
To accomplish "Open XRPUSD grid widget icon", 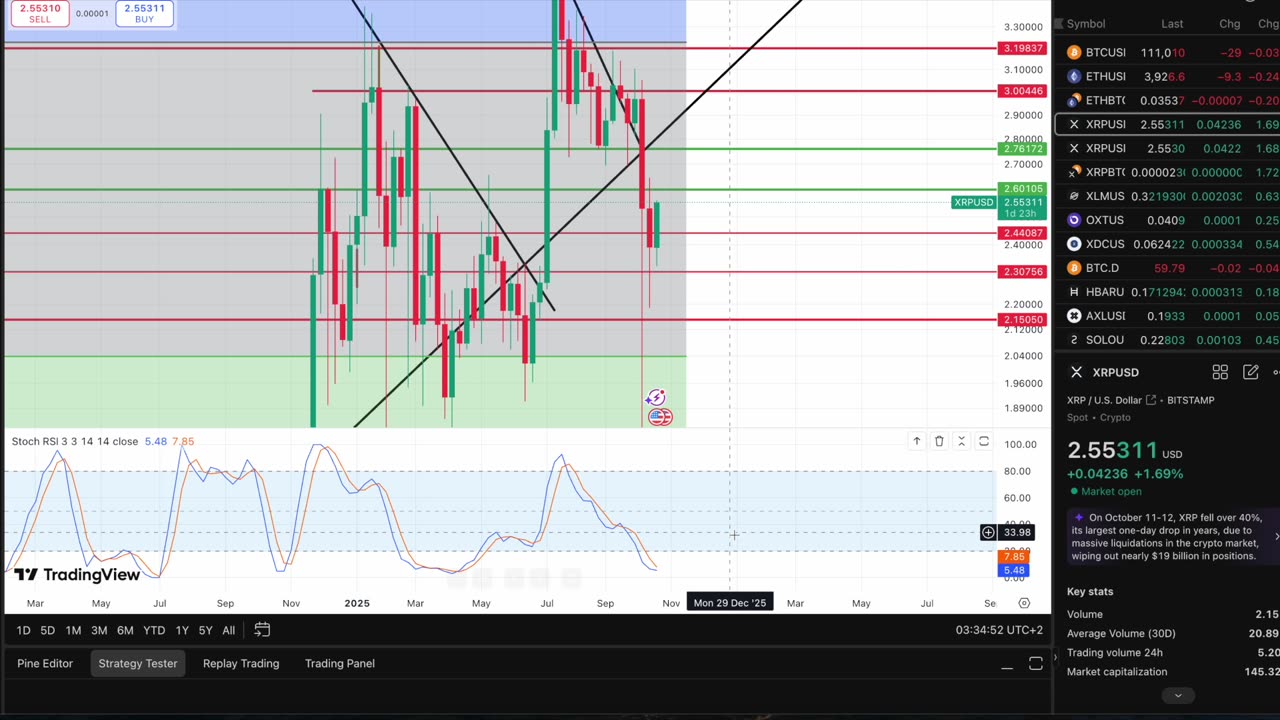I will click(1220, 372).
